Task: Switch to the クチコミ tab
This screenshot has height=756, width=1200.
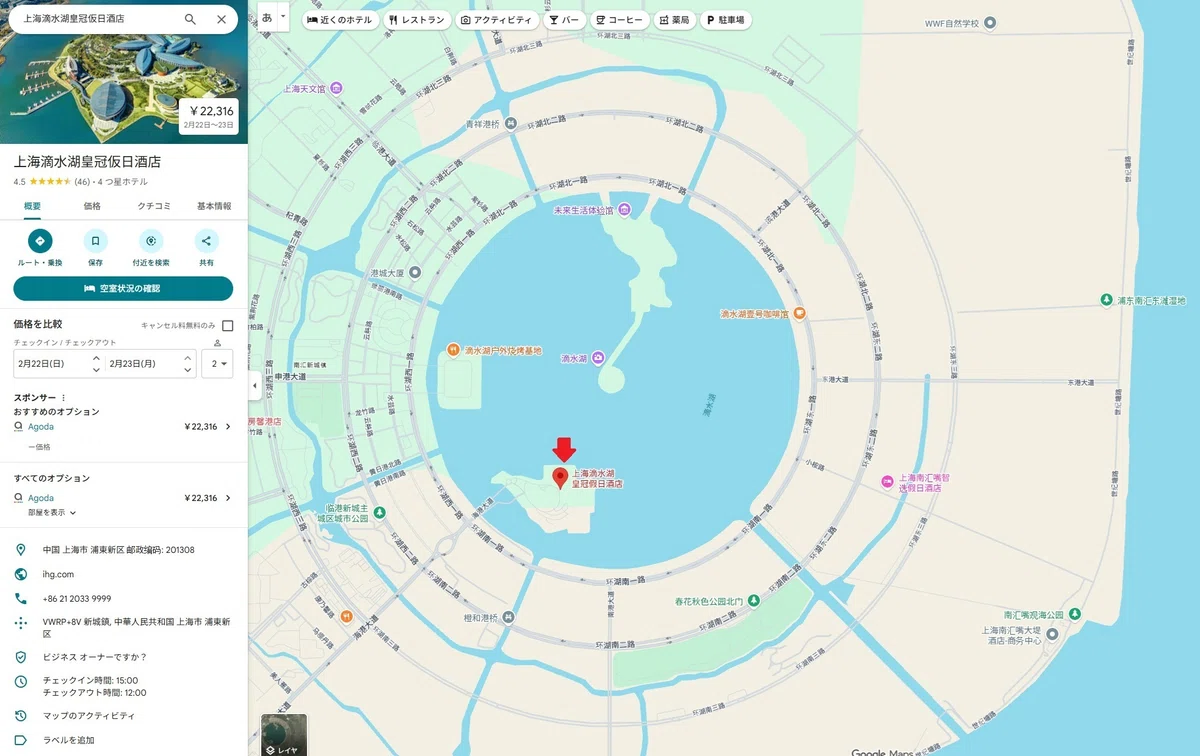Action: [154, 206]
